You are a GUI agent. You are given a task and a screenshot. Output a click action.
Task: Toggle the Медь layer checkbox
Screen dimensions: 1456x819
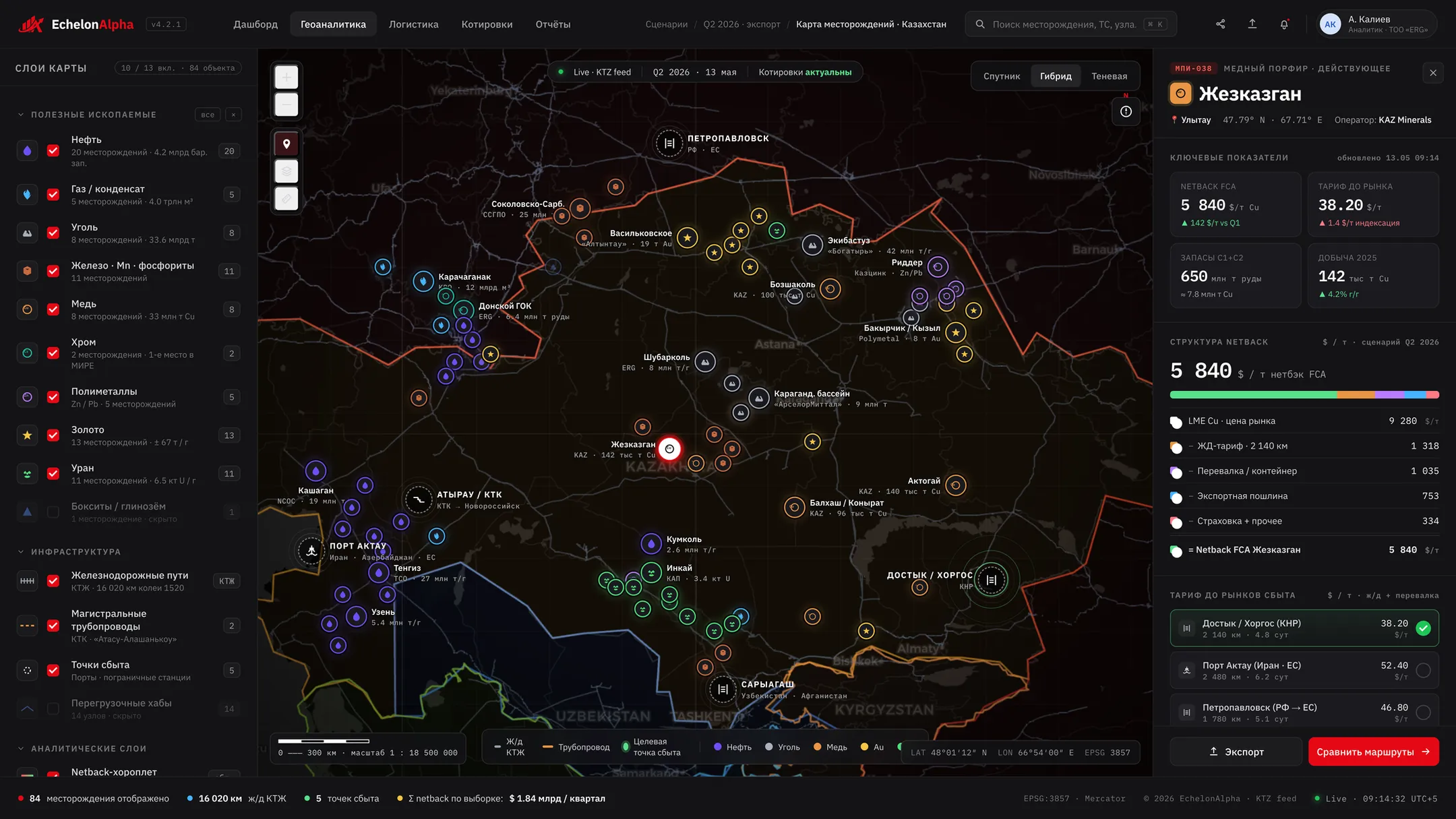53,309
